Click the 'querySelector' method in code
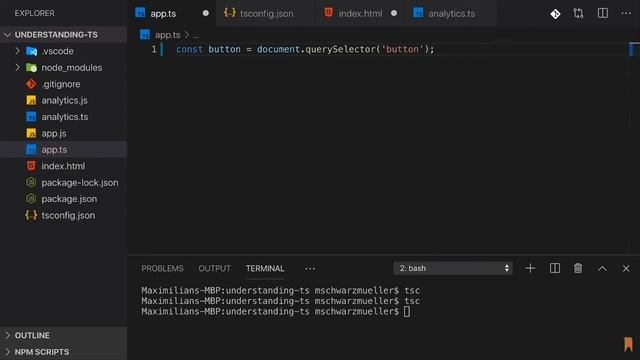Image resolution: width=640 pixels, height=360 pixels. (x=340, y=49)
